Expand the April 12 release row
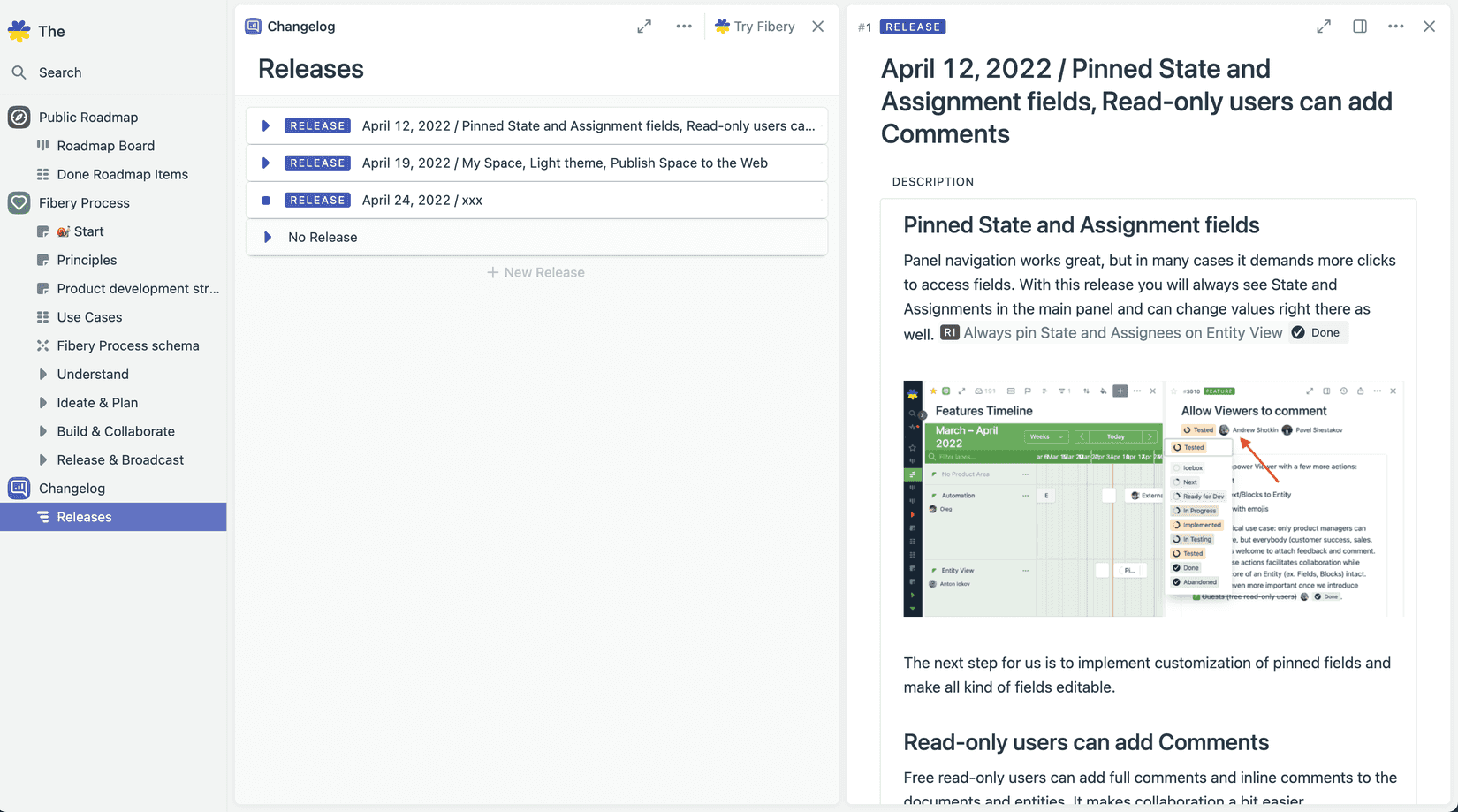 click(x=265, y=125)
